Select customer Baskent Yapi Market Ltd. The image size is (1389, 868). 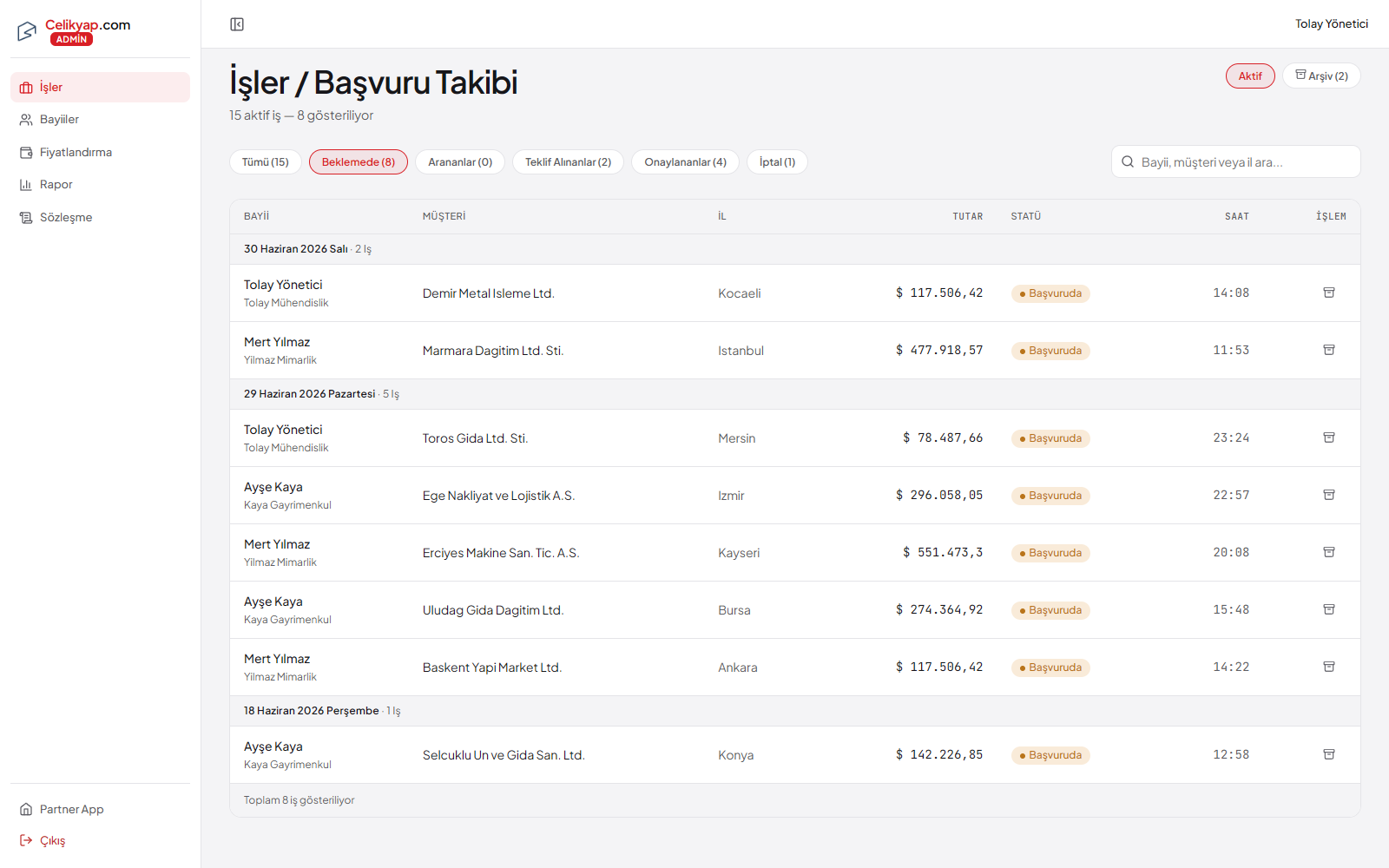click(x=492, y=667)
